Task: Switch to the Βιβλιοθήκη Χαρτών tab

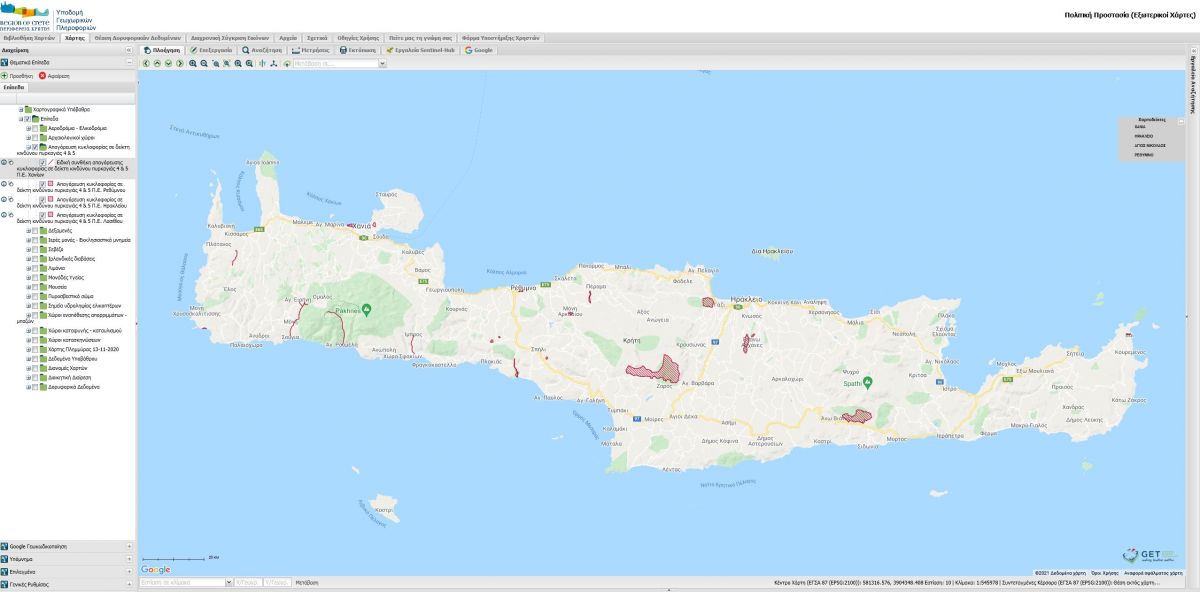Action: tap(30, 37)
